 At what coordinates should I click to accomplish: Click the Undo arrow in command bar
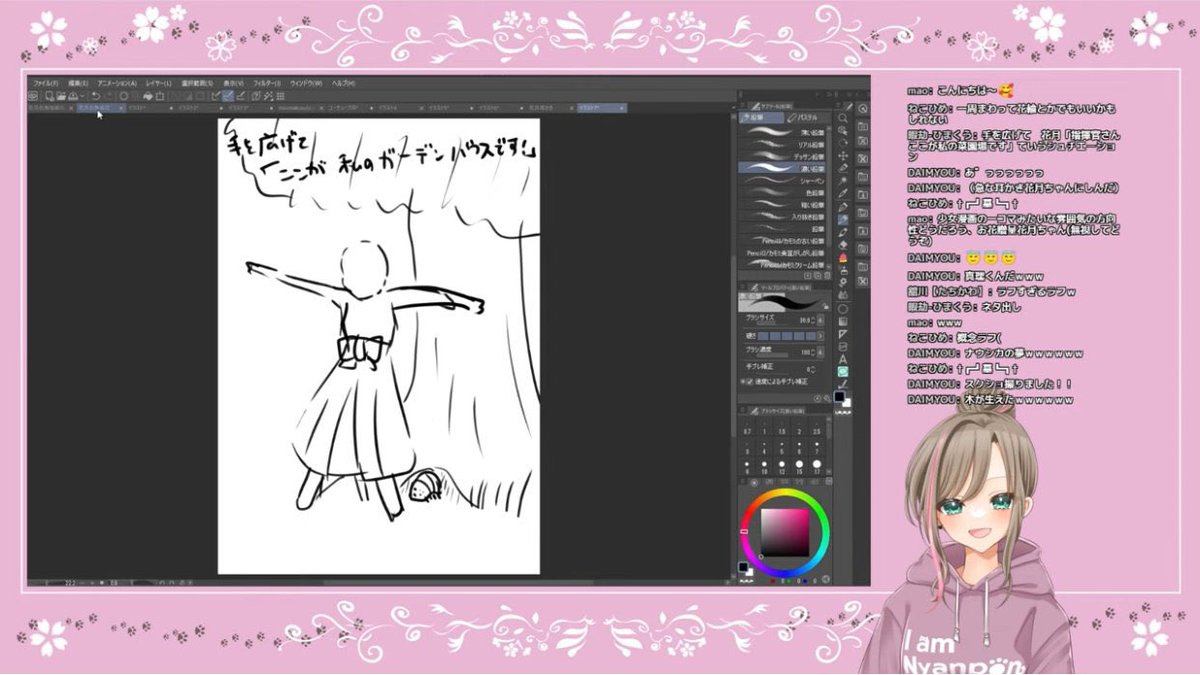click(95, 96)
